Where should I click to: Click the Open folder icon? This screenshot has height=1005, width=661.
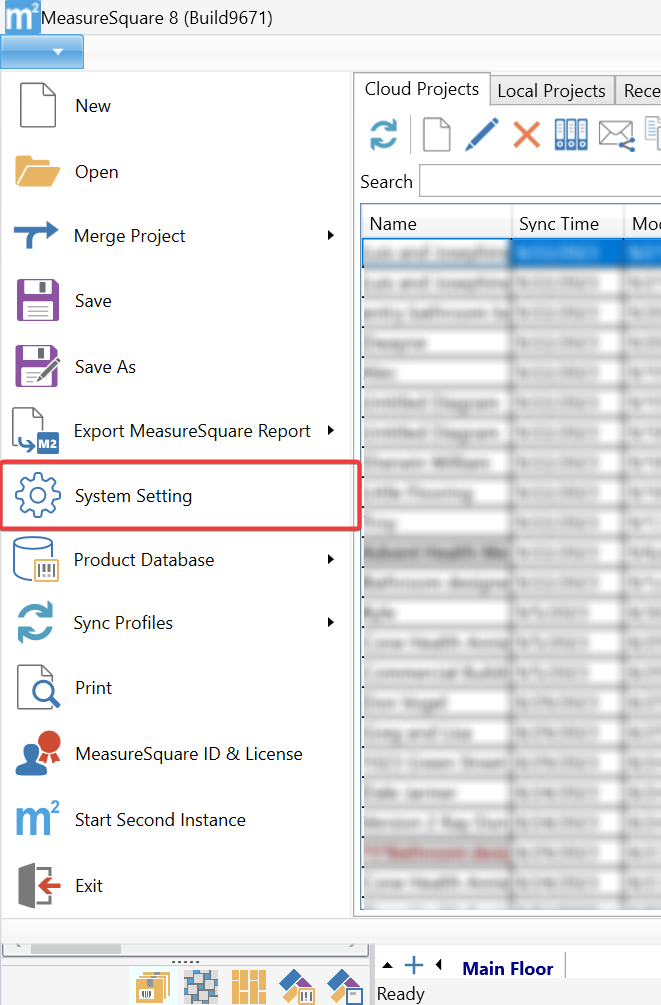pos(37,171)
